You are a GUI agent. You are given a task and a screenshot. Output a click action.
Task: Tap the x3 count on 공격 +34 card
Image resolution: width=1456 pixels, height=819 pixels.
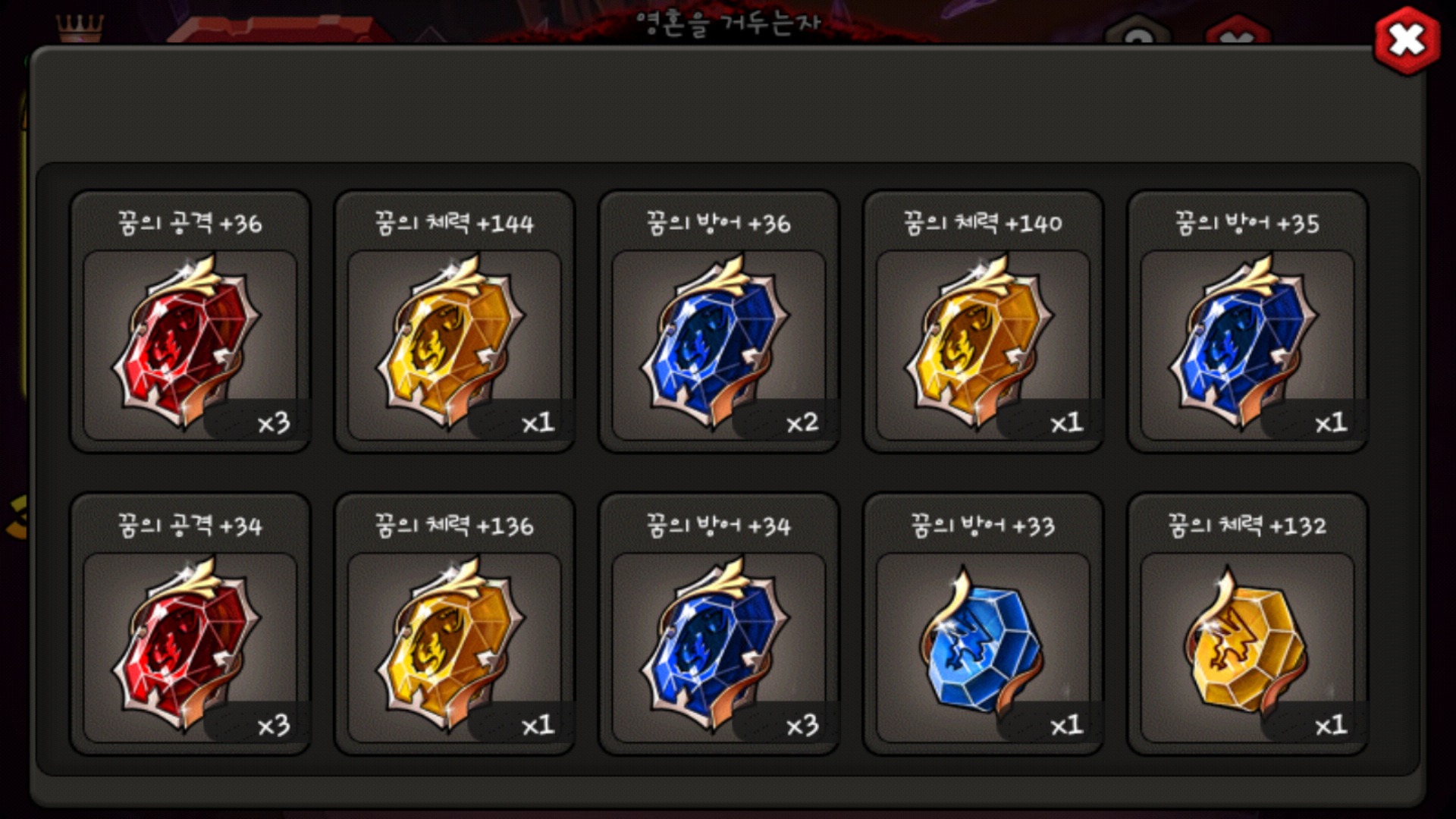point(274,726)
